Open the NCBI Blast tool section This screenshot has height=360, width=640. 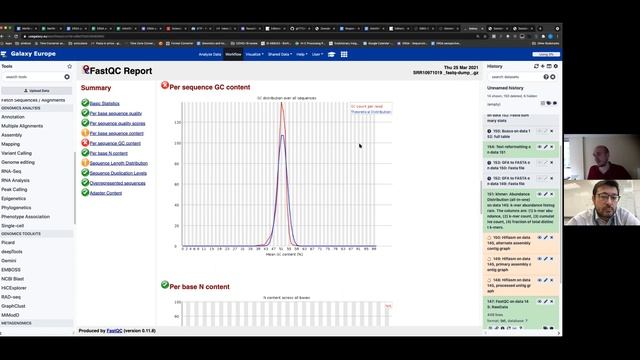pos(12,279)
